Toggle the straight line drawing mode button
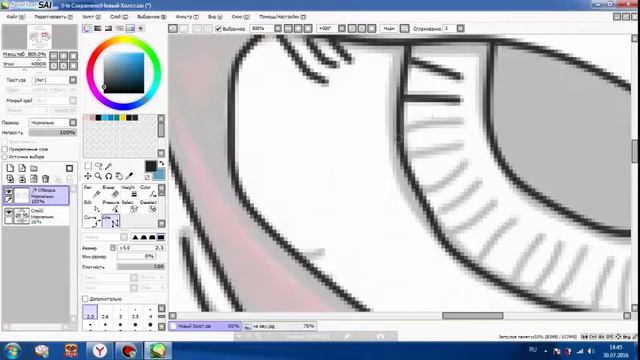Image resolution: width=640 pixels, height=360 pixels. click(x=404, y=29)
